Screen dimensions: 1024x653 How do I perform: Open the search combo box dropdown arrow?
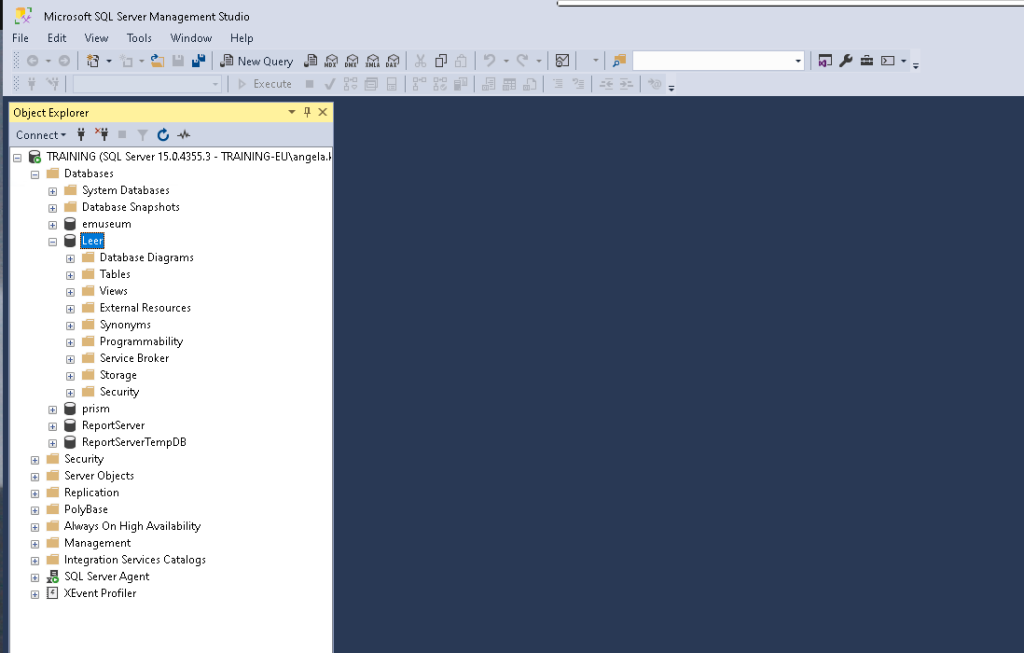[x=798, y=61]
